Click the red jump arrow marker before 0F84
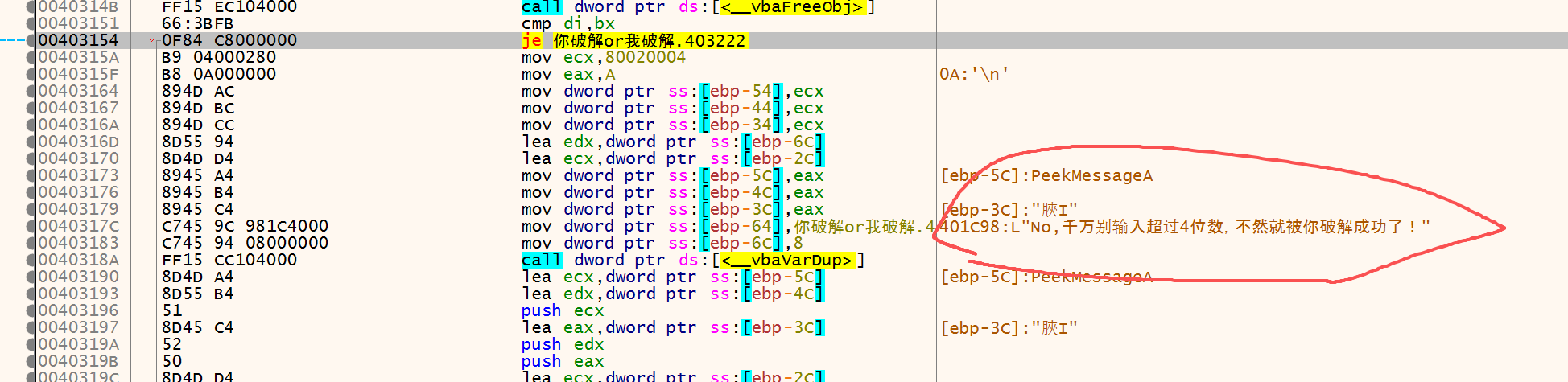Viewport: 1568px width, 382px height. [152, 41]
